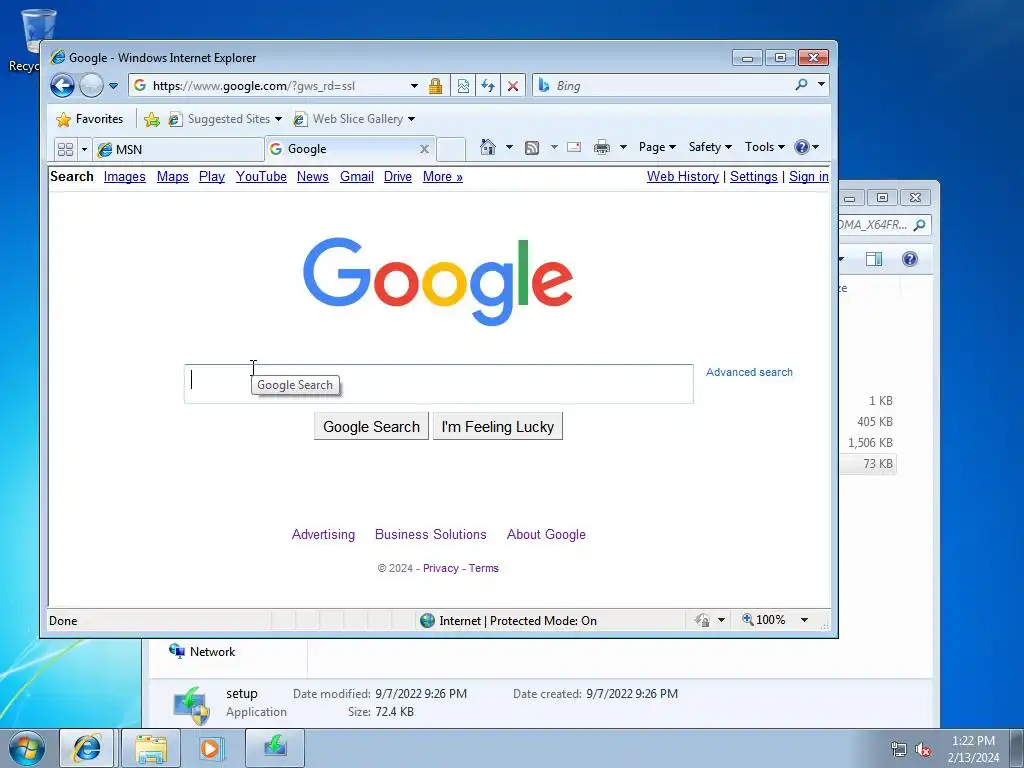This screenshot has width=1024, height=768.
Task: Open the Settings link on Google page
Action: [754, 176]
